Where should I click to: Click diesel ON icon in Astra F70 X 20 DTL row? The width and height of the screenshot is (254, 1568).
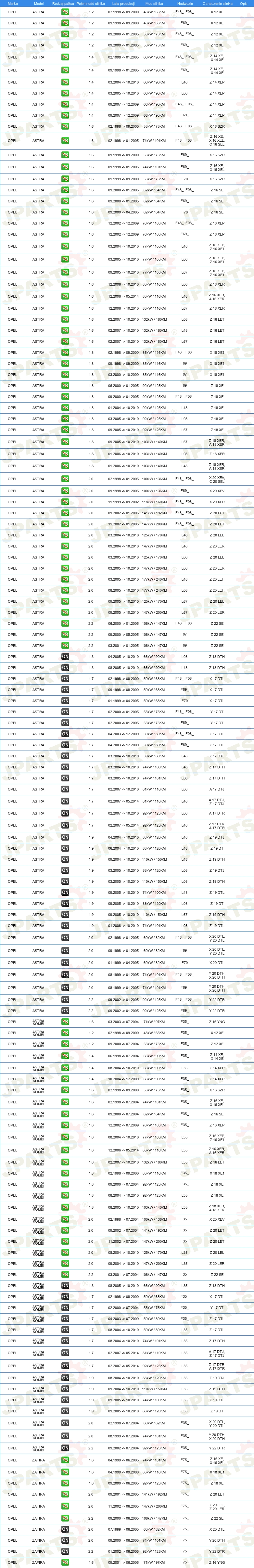click(65, 963)
